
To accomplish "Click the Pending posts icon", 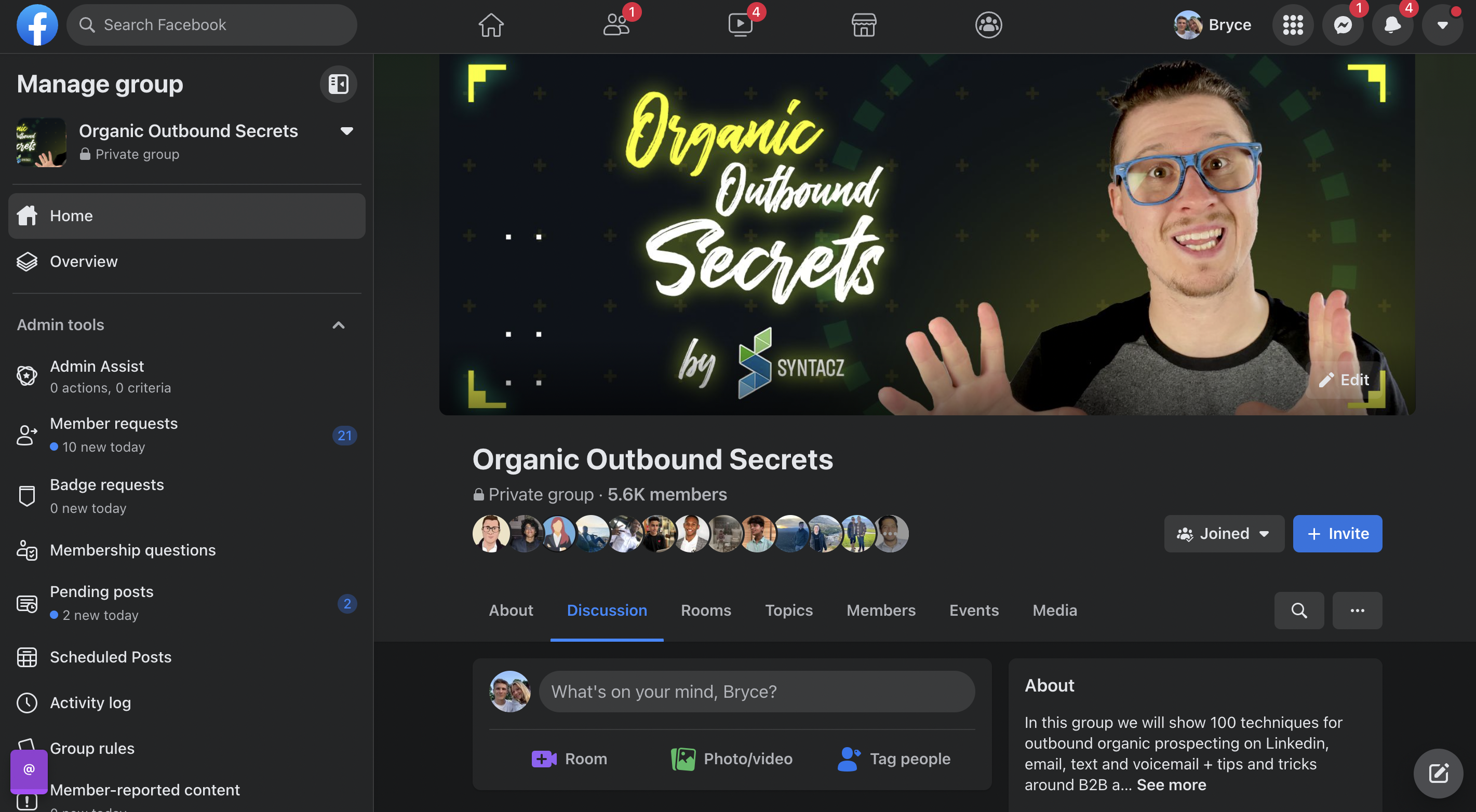I will click(26, 604).
